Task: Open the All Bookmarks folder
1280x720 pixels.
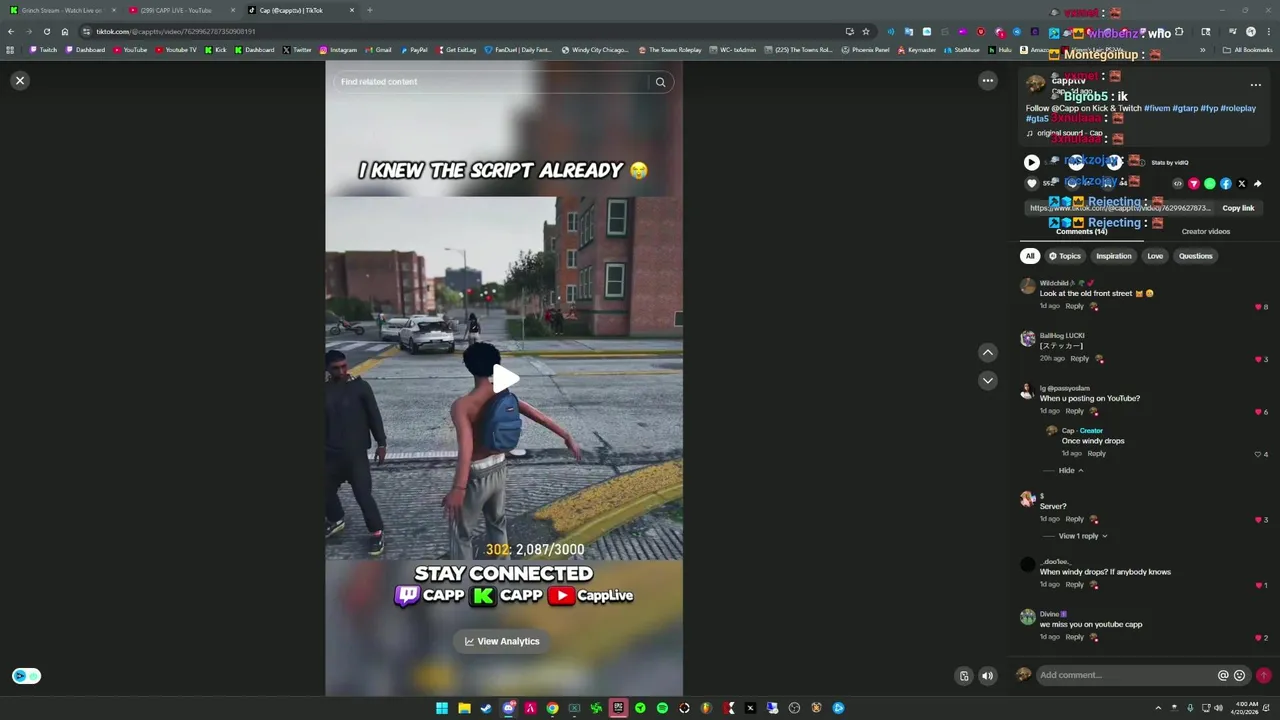Action: pos(1247,50)
